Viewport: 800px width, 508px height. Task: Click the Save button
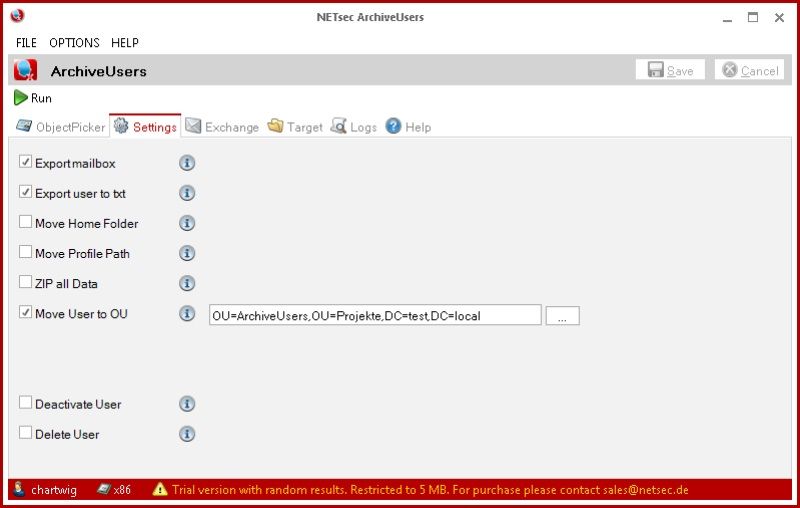(x=670, y=70)
